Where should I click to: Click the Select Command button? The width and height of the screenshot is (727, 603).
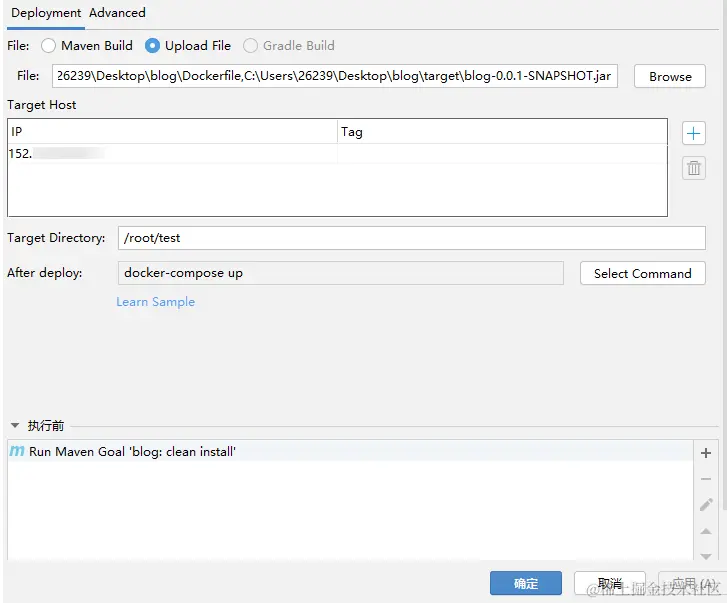pos(643,273)
